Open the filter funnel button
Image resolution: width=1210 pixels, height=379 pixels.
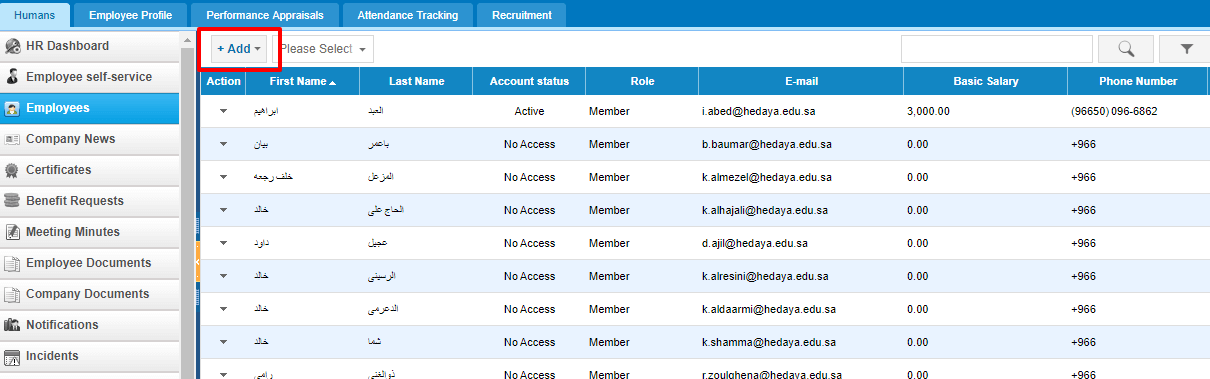point(1186,49)
